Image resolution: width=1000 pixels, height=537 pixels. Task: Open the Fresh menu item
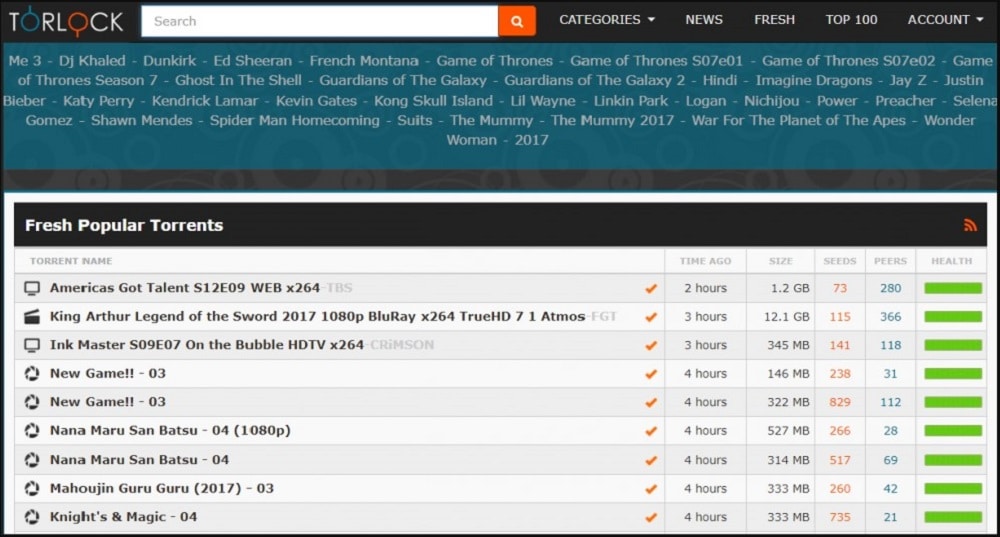[774, 20]
